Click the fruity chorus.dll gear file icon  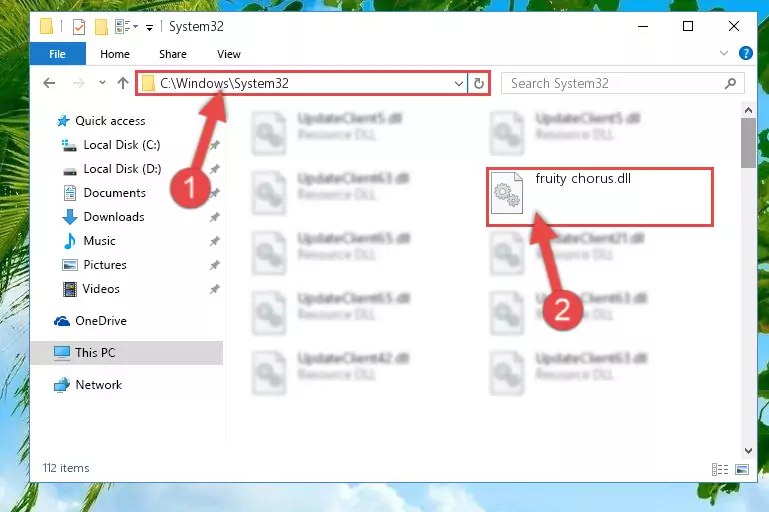tap(507, 193)
